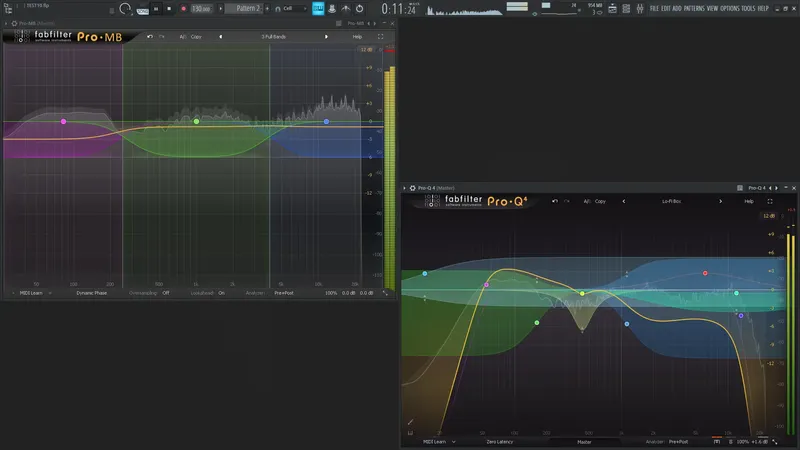The image size is (800, 450).
Task: Open the Pro-MB Oversampling Off dropdown
Action: coord(166,293)
